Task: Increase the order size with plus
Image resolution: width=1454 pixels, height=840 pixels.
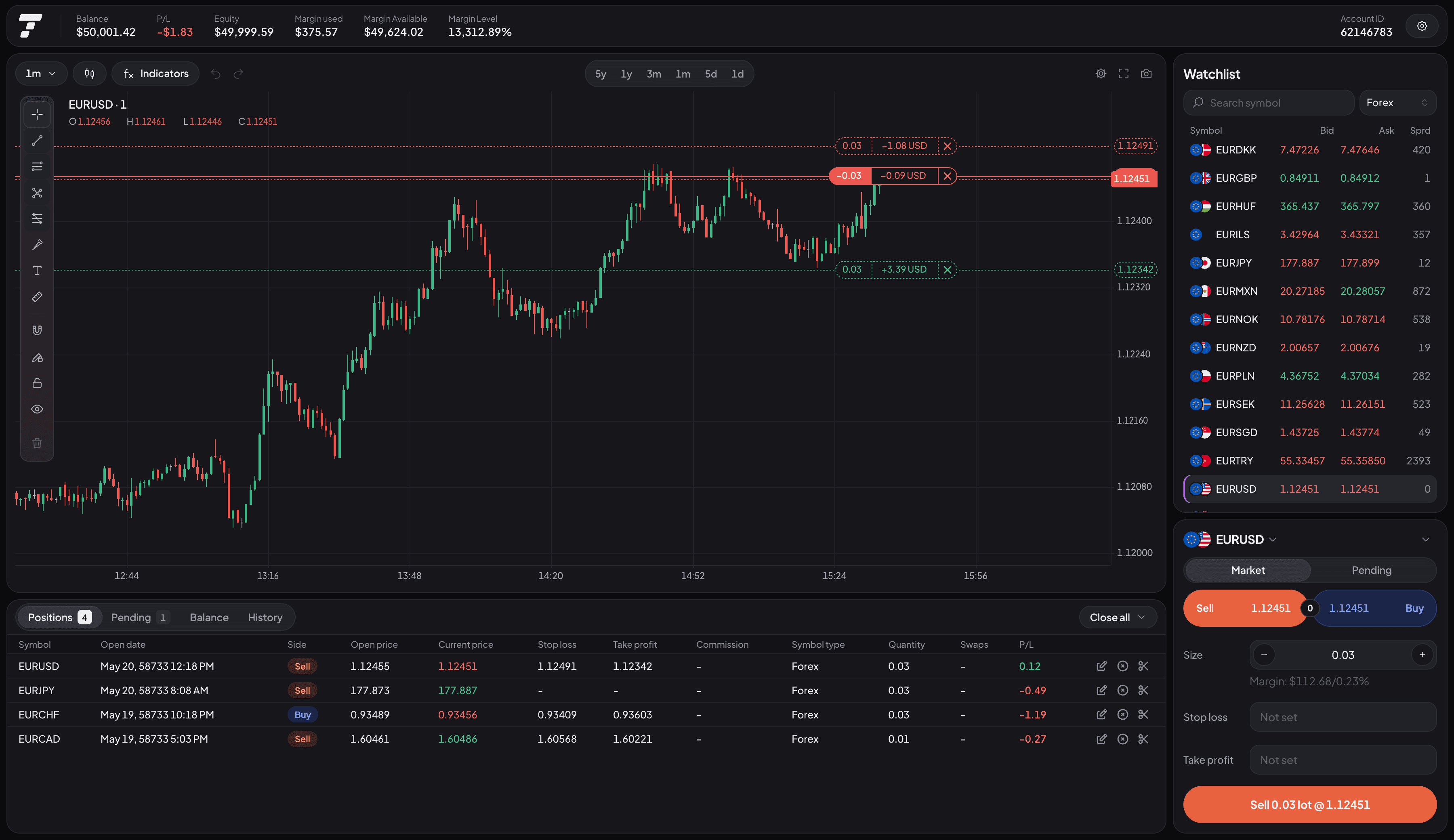Action: click(1422, 655)
